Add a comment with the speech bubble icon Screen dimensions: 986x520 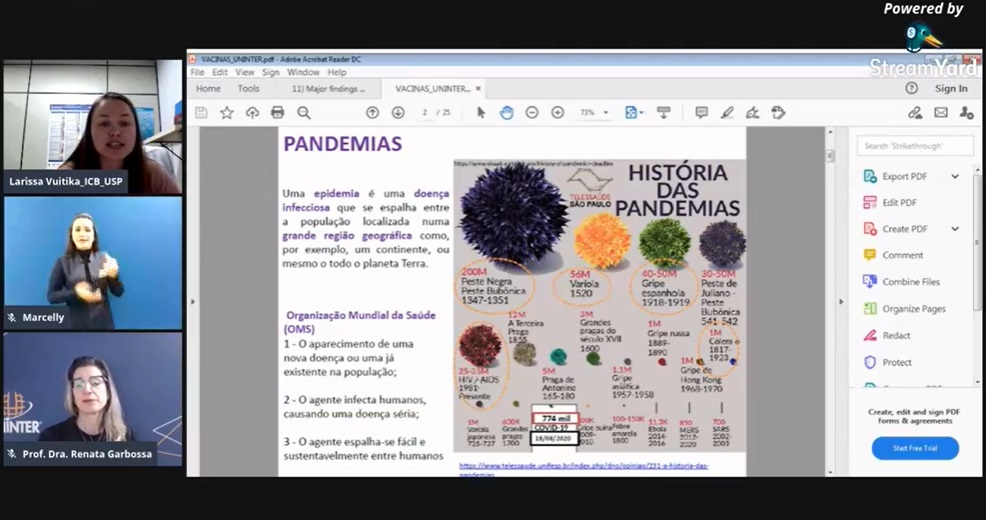701,113
